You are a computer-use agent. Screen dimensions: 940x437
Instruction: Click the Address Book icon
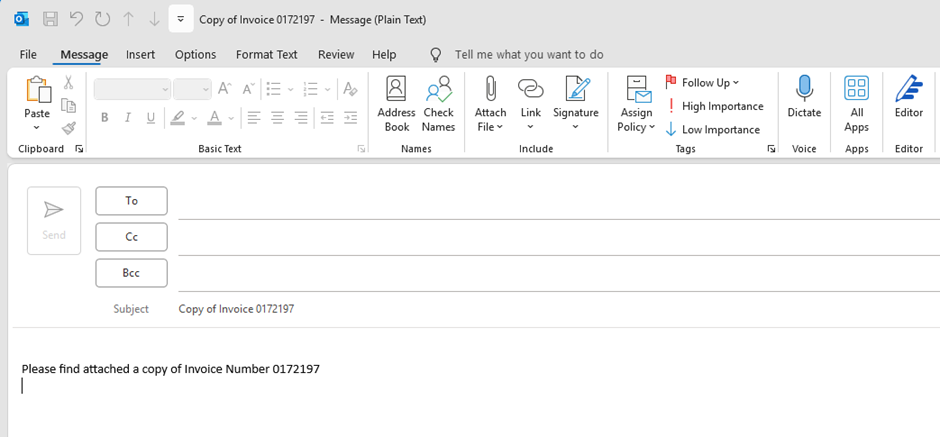coord(396,104)
